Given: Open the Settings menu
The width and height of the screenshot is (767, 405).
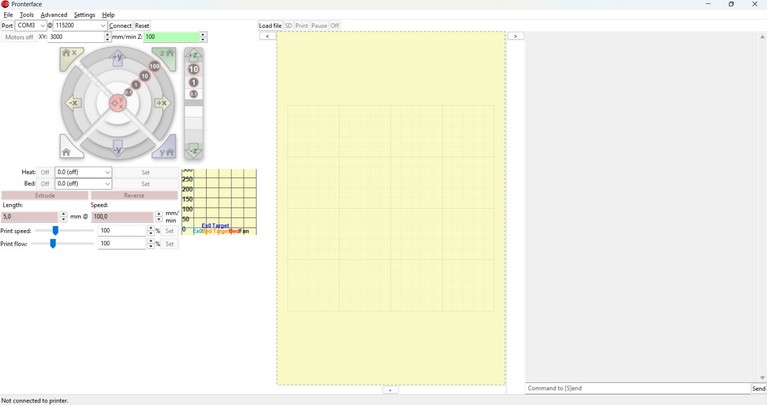Looking at the screenshot, I should [x=85, y=15].
